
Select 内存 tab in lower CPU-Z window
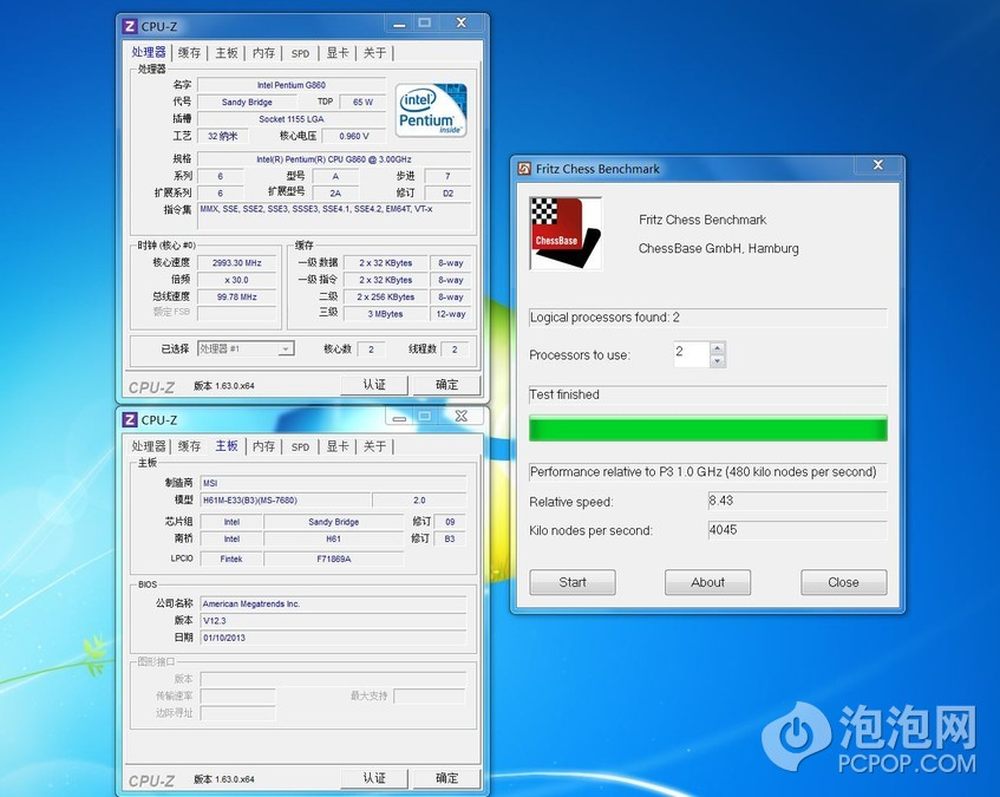(x=263, y=446)
